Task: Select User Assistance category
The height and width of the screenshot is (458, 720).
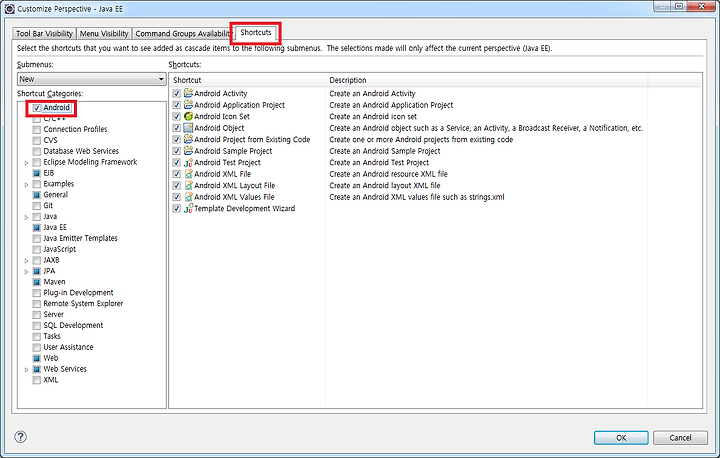Action: tap(68, 347)
